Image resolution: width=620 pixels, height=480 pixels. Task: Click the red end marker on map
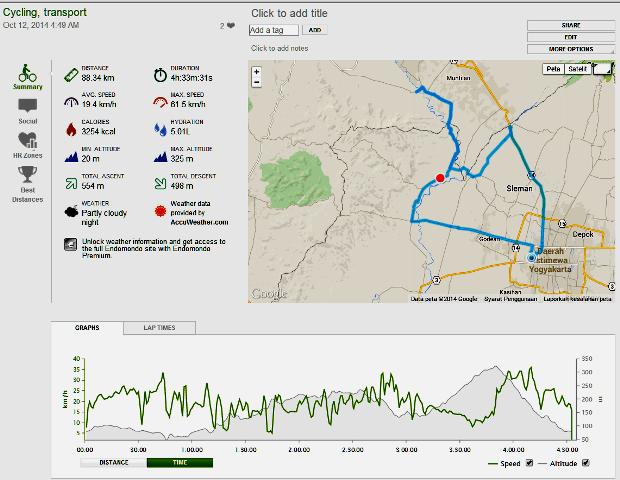click(x=440, y=178)
